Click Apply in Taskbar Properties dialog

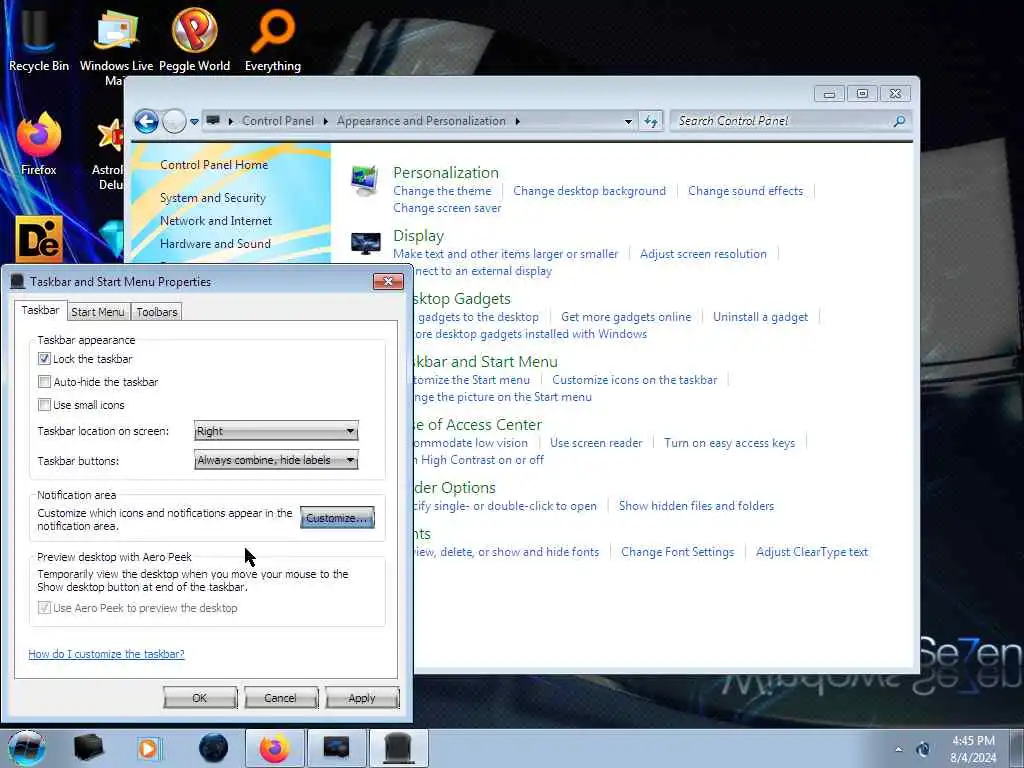tap(362, 698)
